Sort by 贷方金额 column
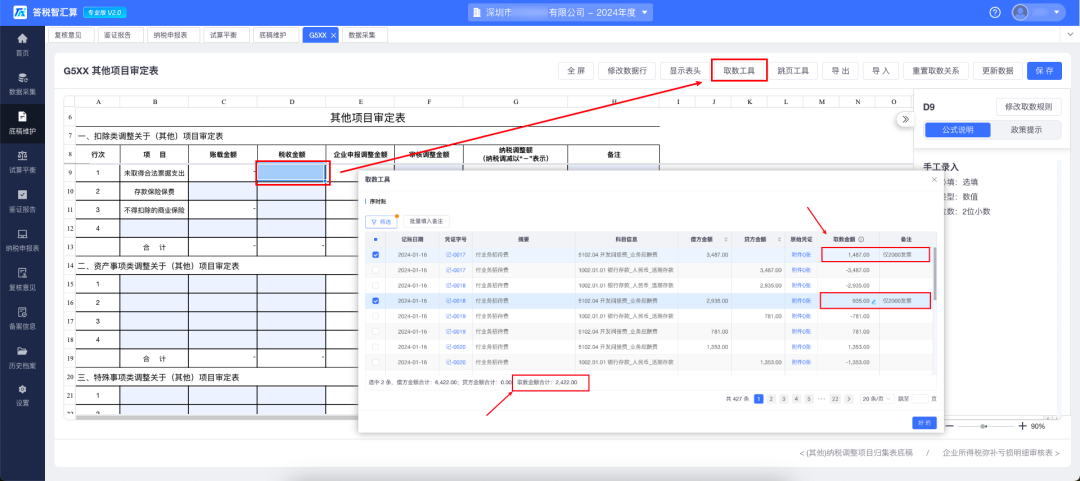Image resolution: width=1080 pixels, height=481 pixels. pyautogui.click(x=780, y=239)
